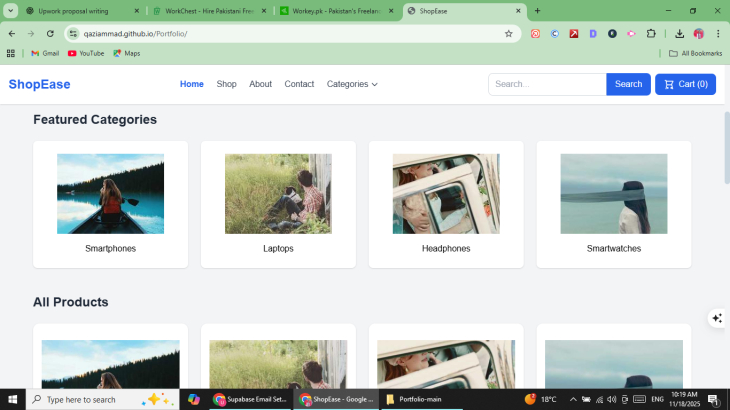
Task: Reload the page
Action: click(50, 33)
